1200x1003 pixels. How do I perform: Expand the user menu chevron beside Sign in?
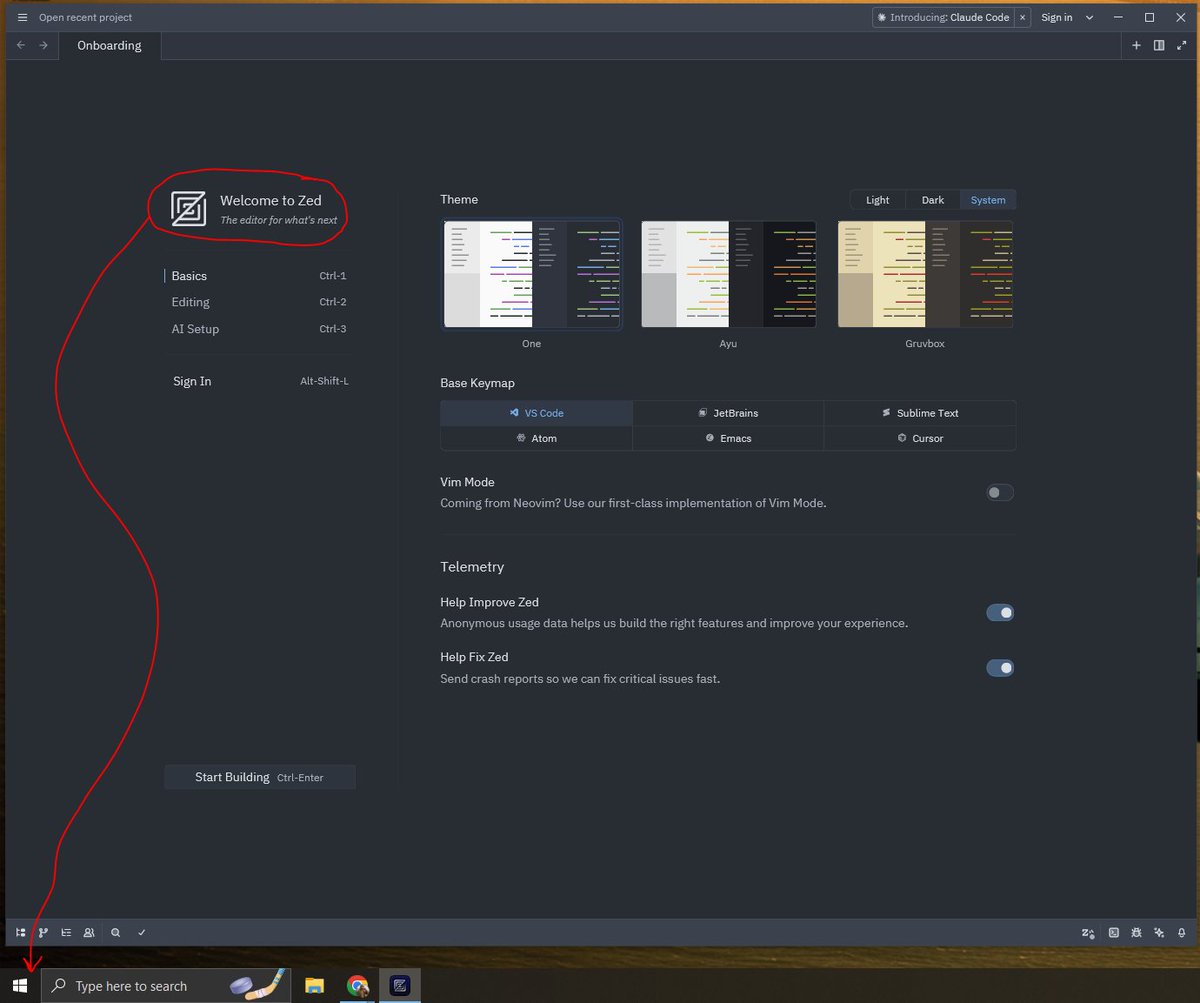point(1090,17)
